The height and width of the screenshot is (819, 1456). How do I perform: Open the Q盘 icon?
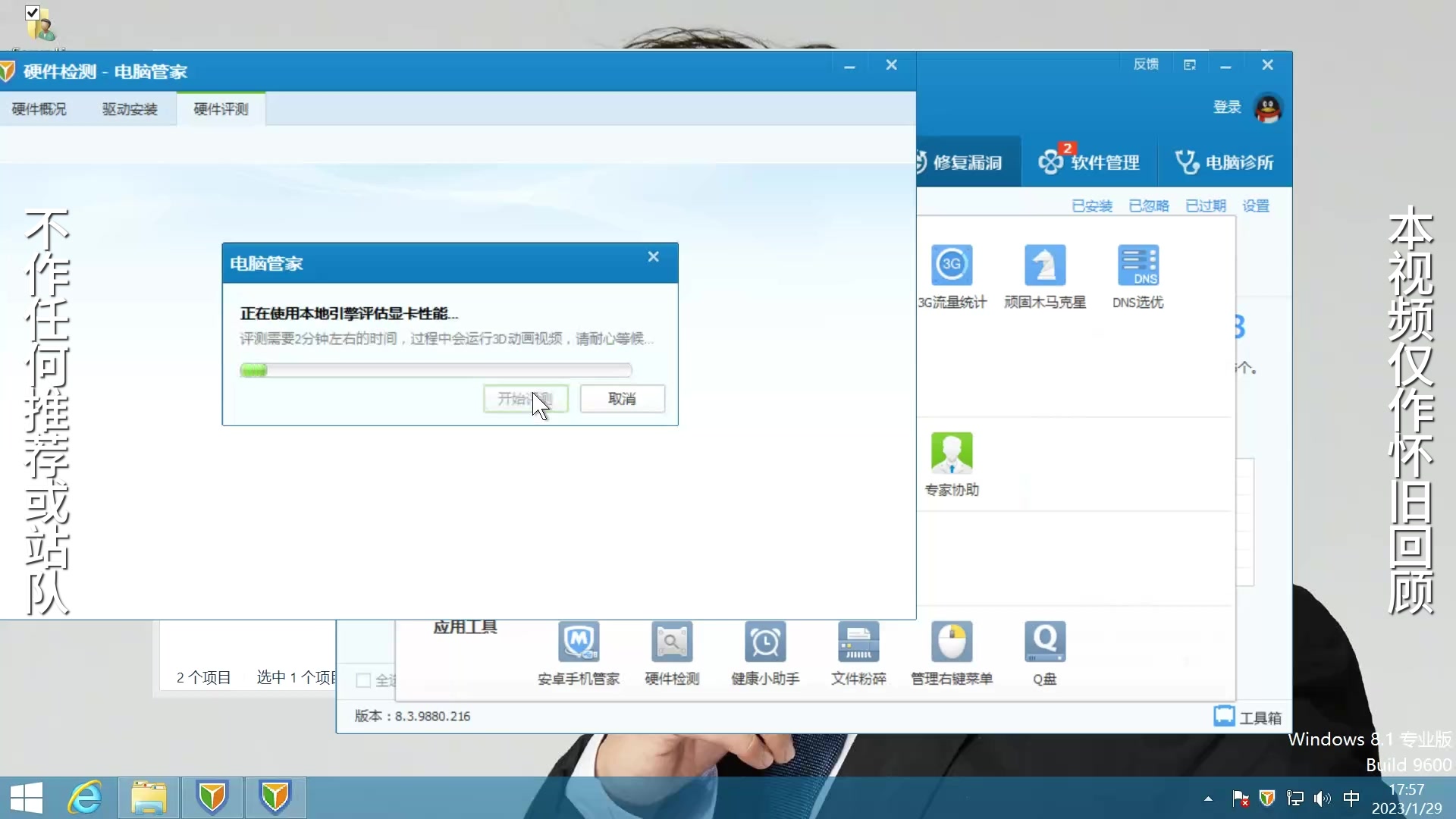point(1045,642)
